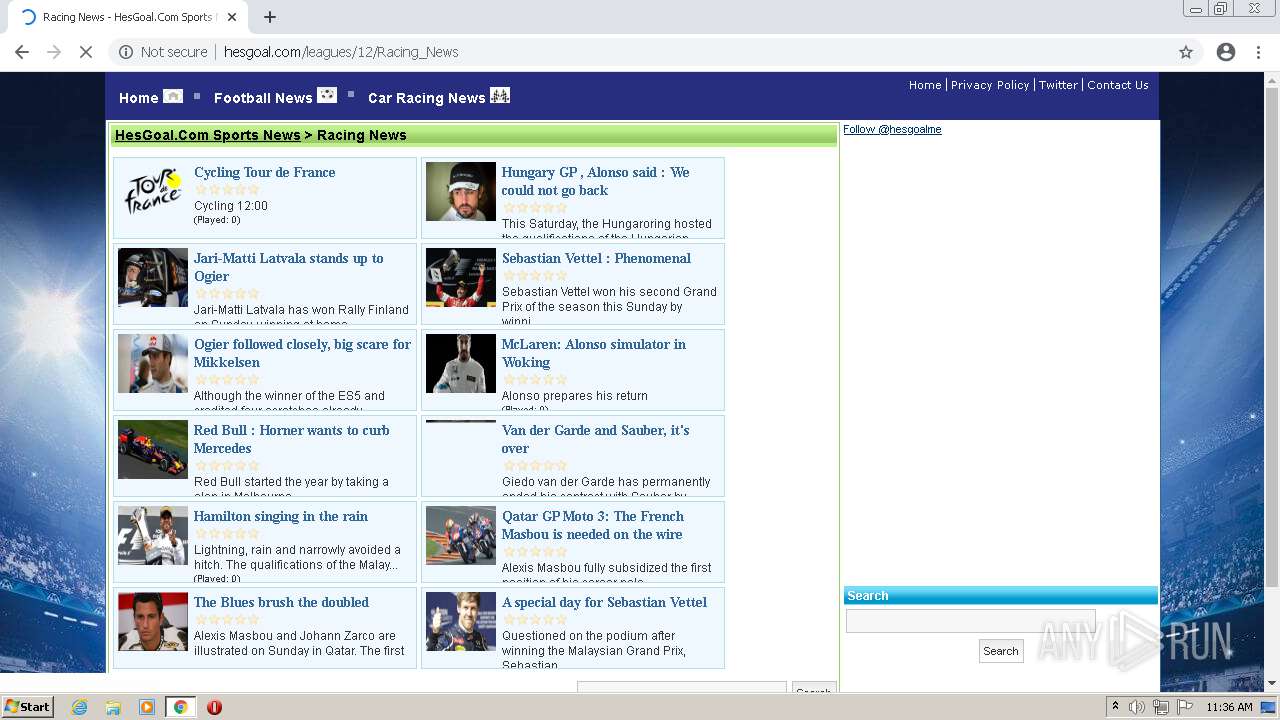The width and height of the screenshot is (1280, 720).
Task: Click the McLaren Alonso thumbnail
Action: click(461, 363)
